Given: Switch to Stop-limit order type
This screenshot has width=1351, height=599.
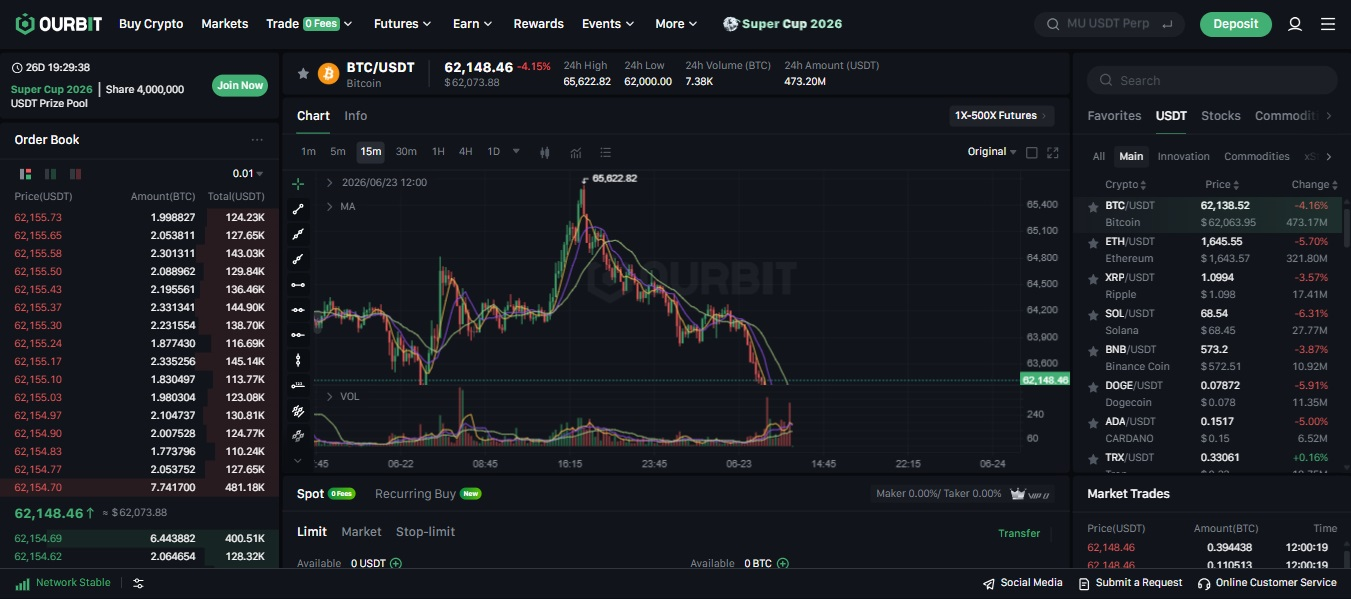Looking at the screenshot, I should (x=425, y=532).
